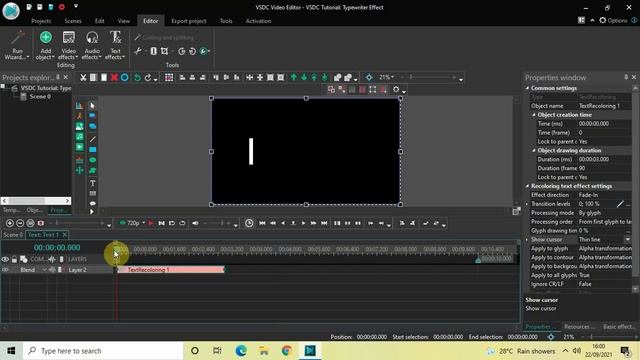Toggle visibility eye for Layer 2
This screenshot has width=640, height=360.
coord(5,269)
